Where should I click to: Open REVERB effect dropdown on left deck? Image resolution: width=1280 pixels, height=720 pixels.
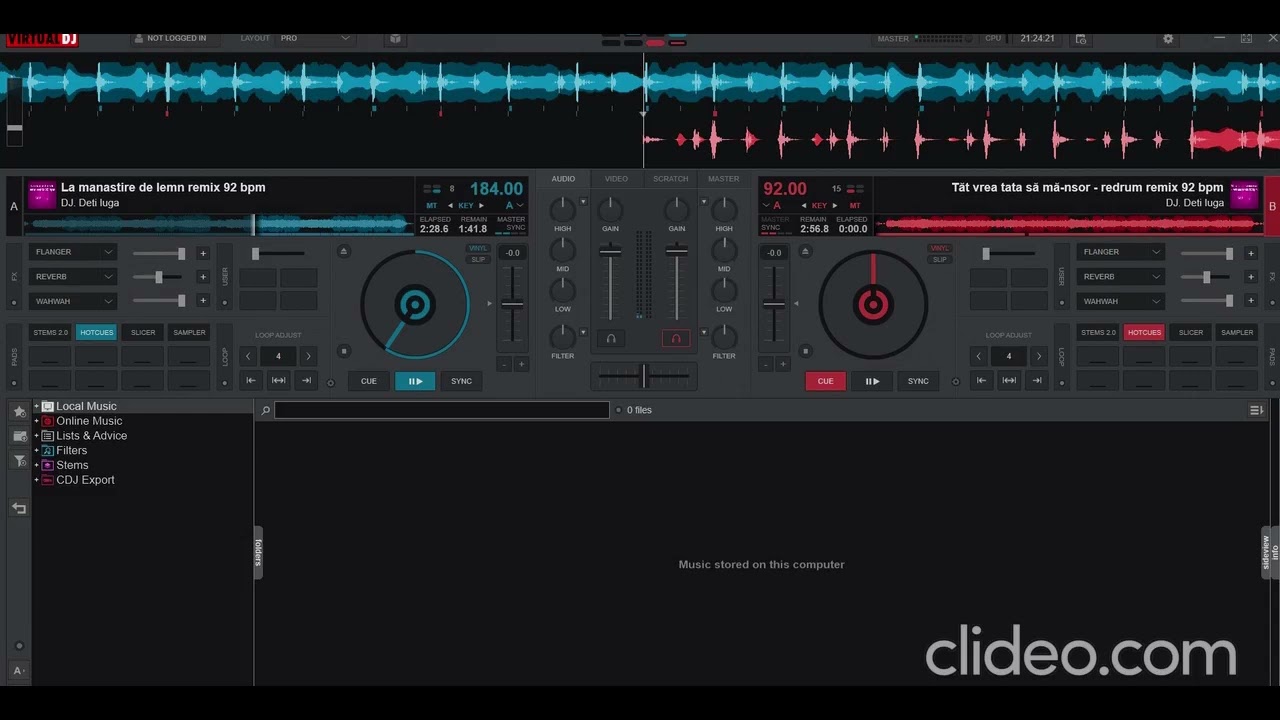tap(73, 276)
